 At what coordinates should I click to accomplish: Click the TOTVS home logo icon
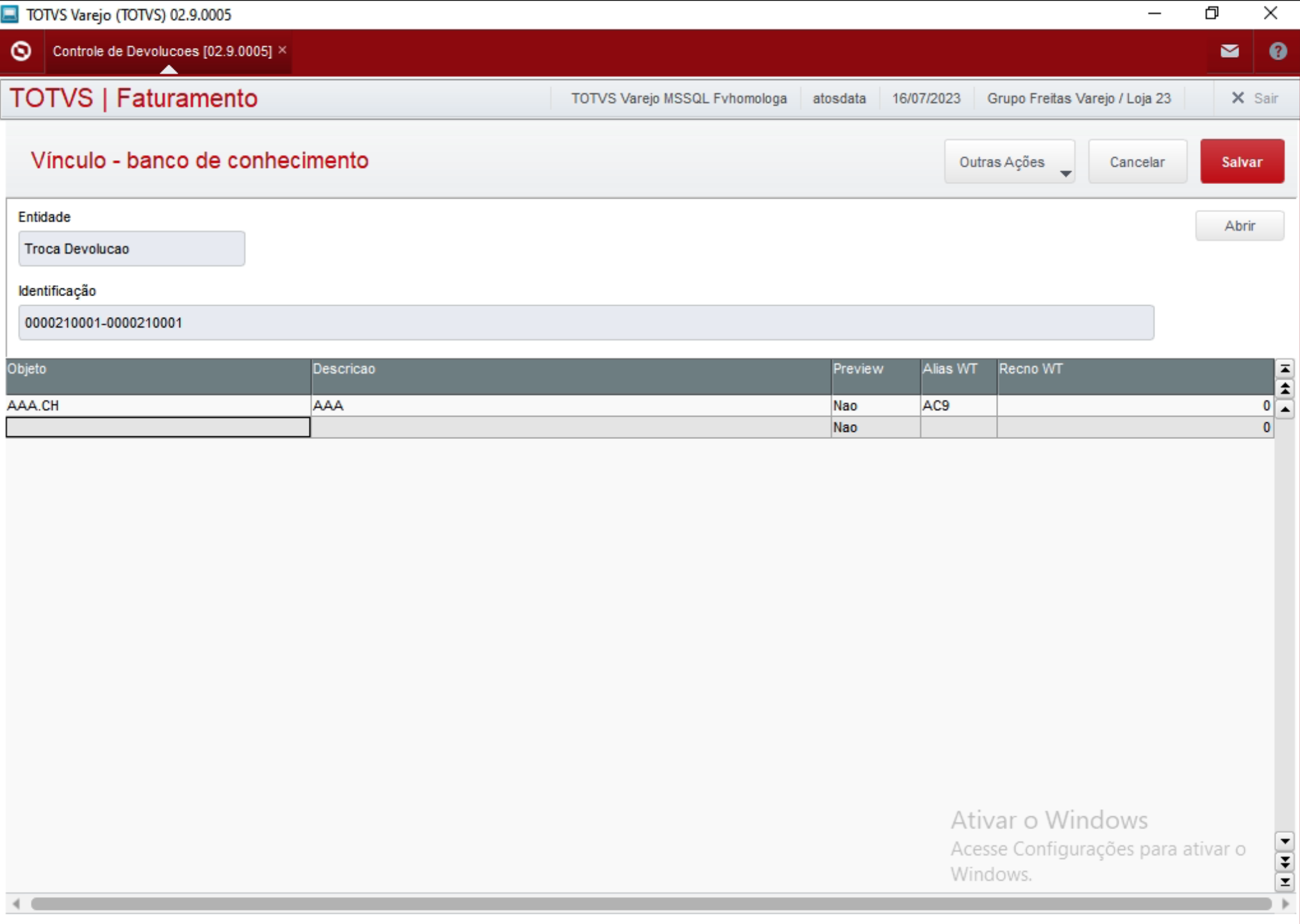21,51
